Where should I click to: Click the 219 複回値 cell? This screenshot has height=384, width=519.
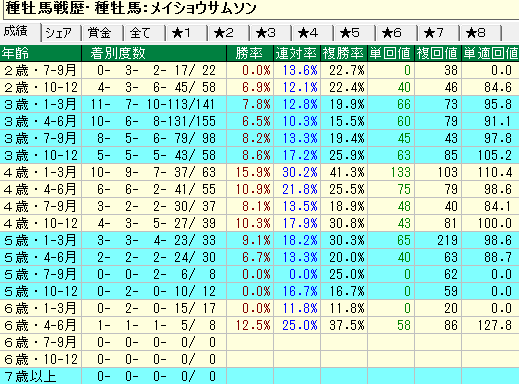point(438,240)
